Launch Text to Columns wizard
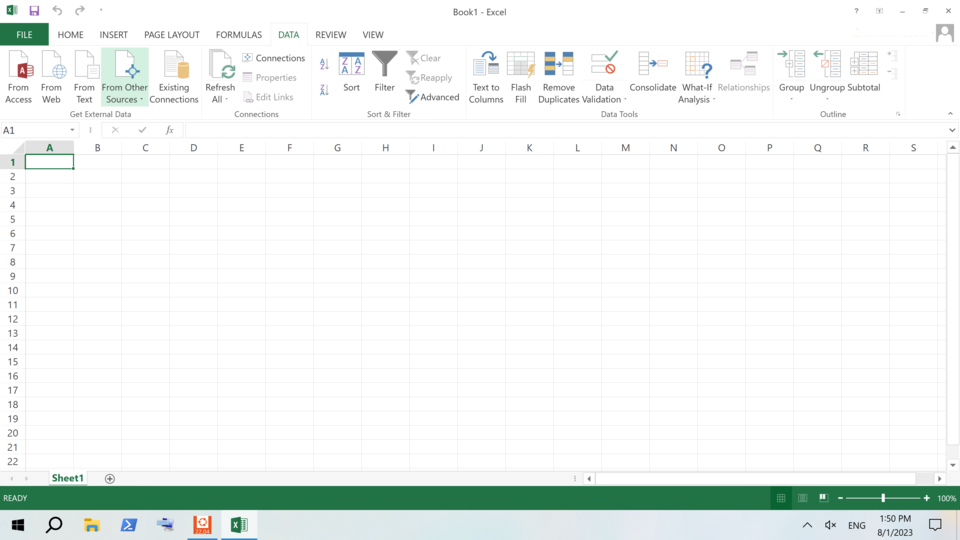 point(486,78)
